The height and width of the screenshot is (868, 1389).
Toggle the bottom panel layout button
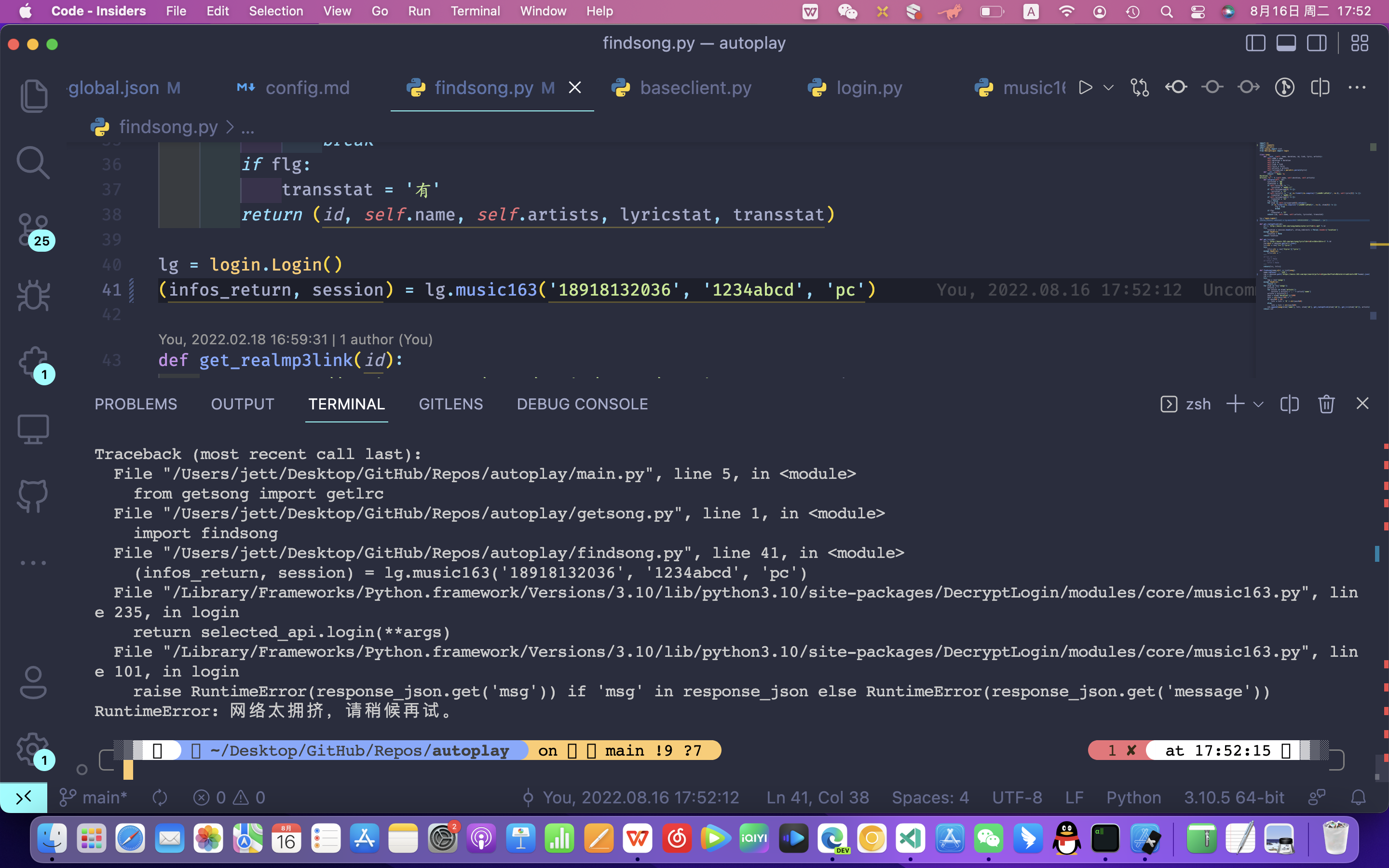(1286, 43)
